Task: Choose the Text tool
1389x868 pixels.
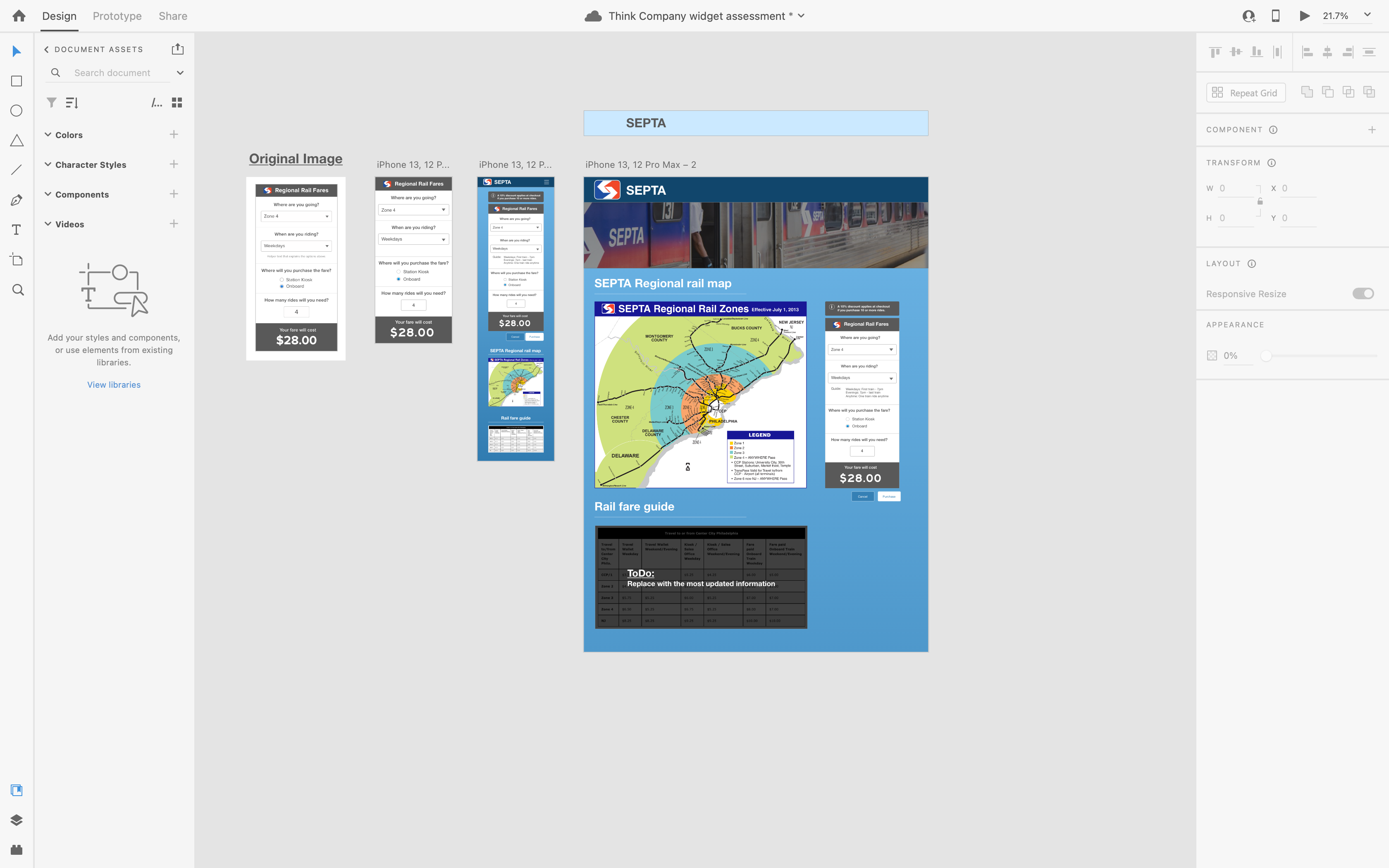Action: [16, 230]
